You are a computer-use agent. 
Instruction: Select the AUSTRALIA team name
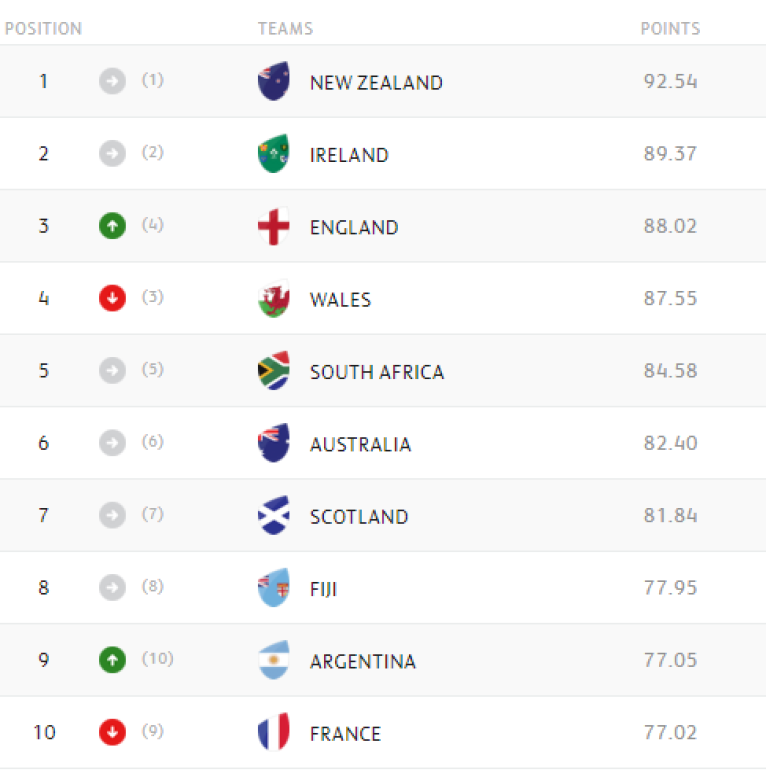tap(360, 445)
